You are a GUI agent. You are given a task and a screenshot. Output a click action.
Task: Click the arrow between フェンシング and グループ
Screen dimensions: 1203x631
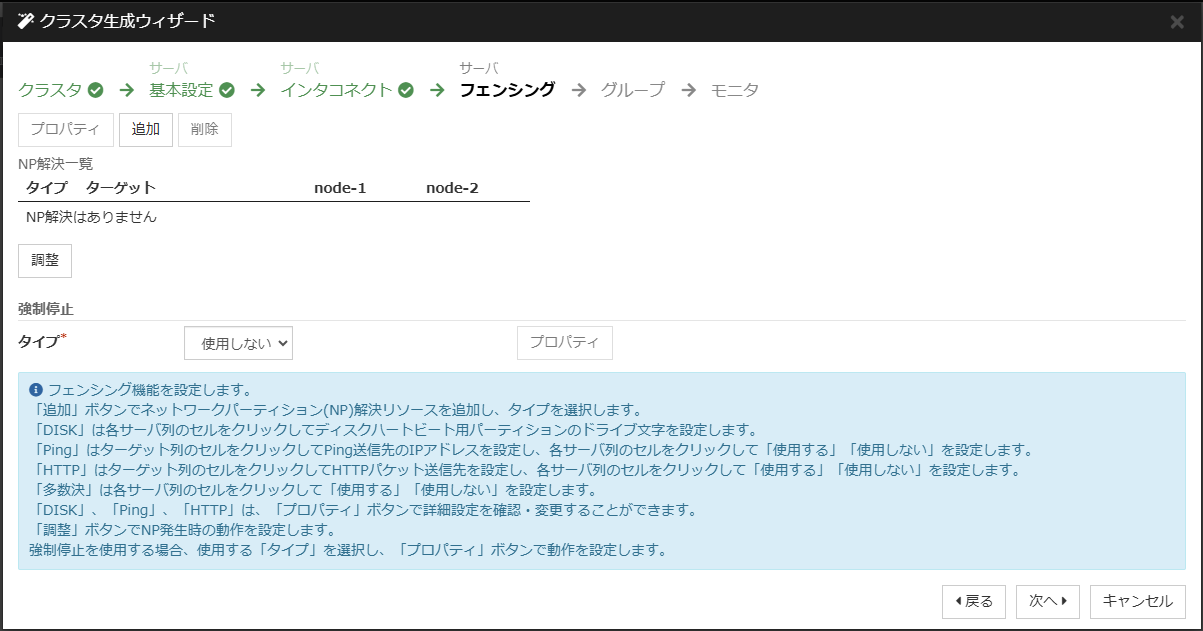pyautogui.click(x=578, y=90)
